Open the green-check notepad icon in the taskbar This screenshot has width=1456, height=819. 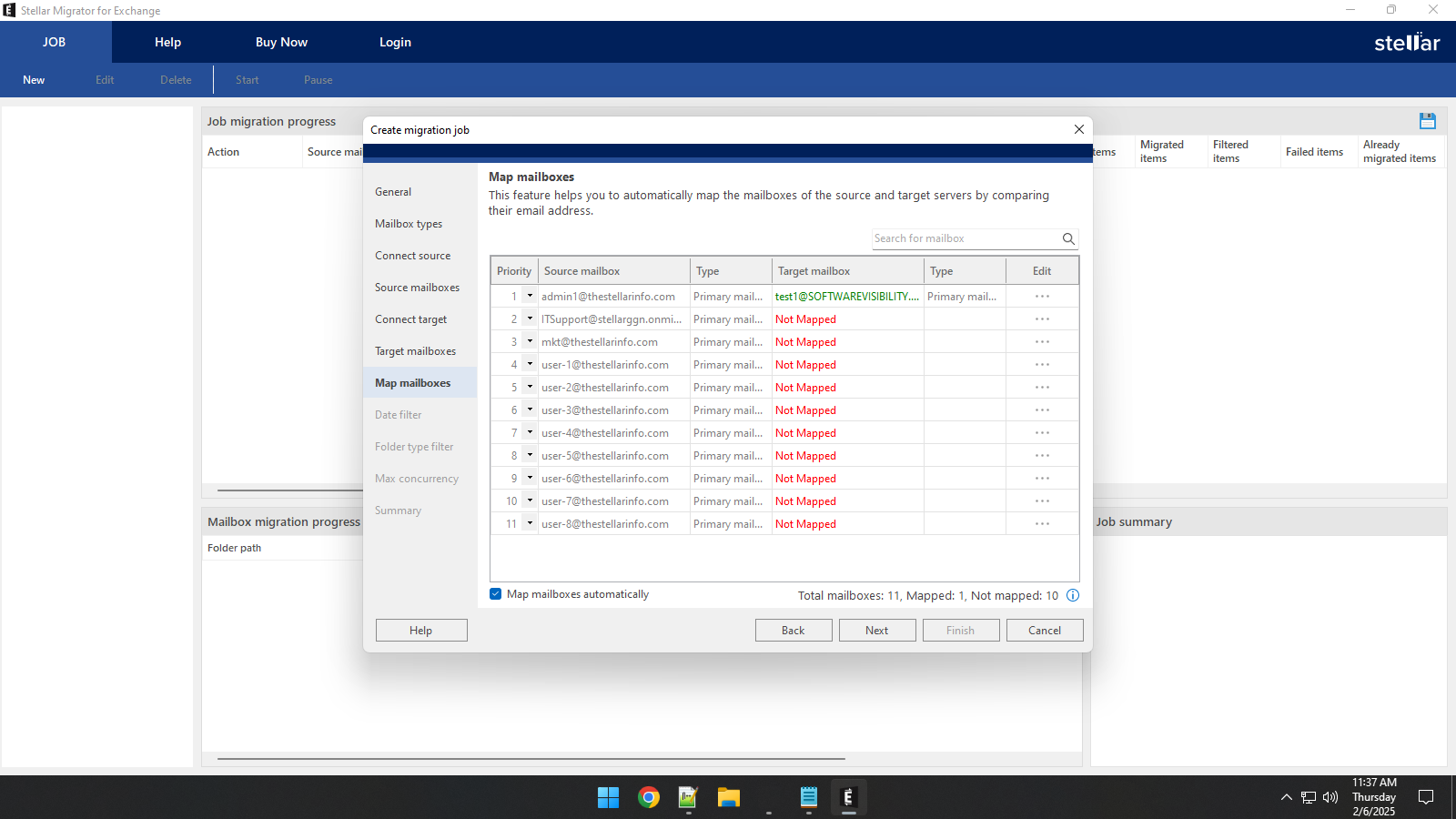688,798
